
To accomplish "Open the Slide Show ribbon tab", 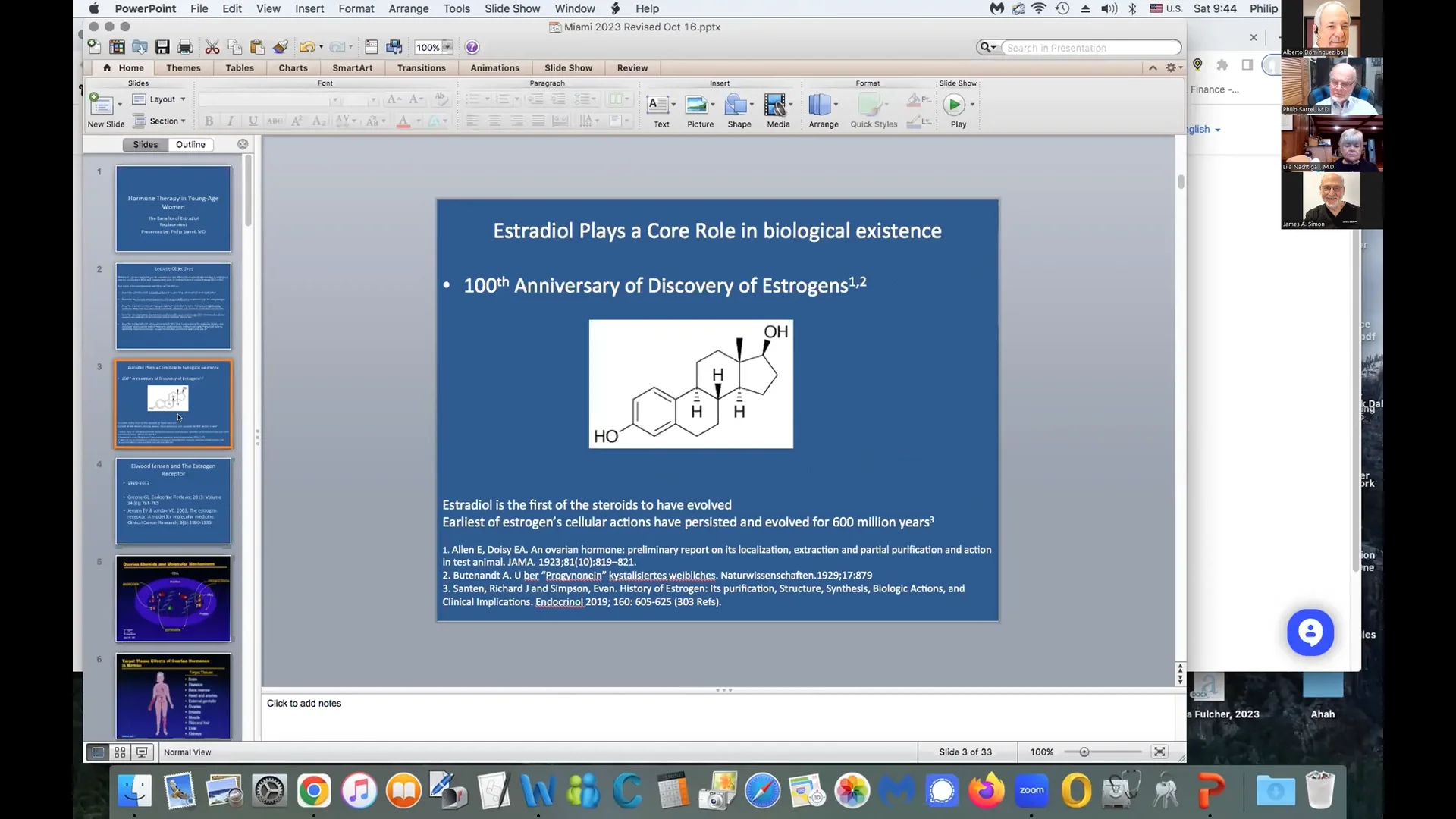I will [568, 67].
